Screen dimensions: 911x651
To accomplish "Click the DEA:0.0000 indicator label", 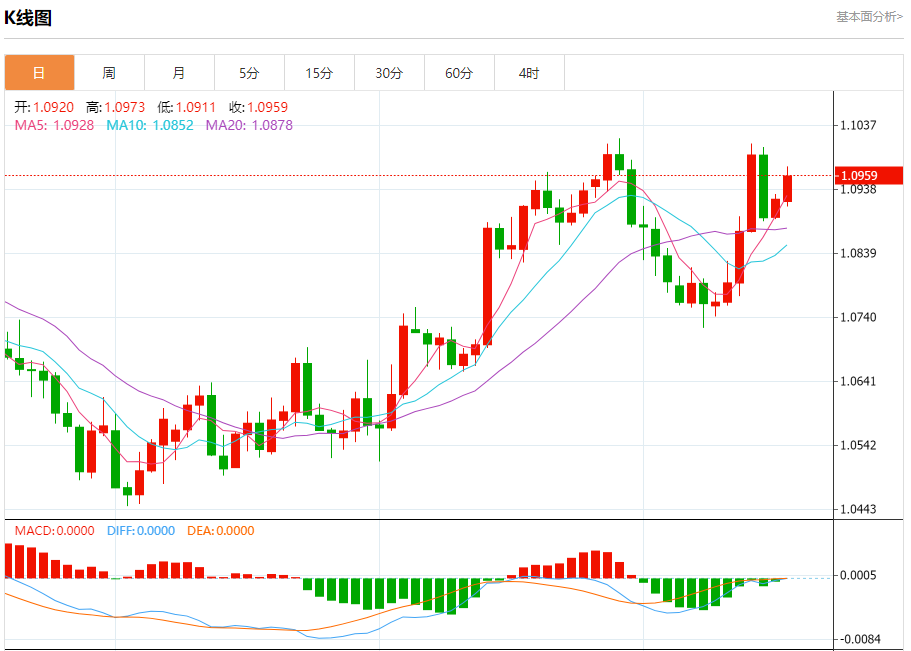I will 221,531.
